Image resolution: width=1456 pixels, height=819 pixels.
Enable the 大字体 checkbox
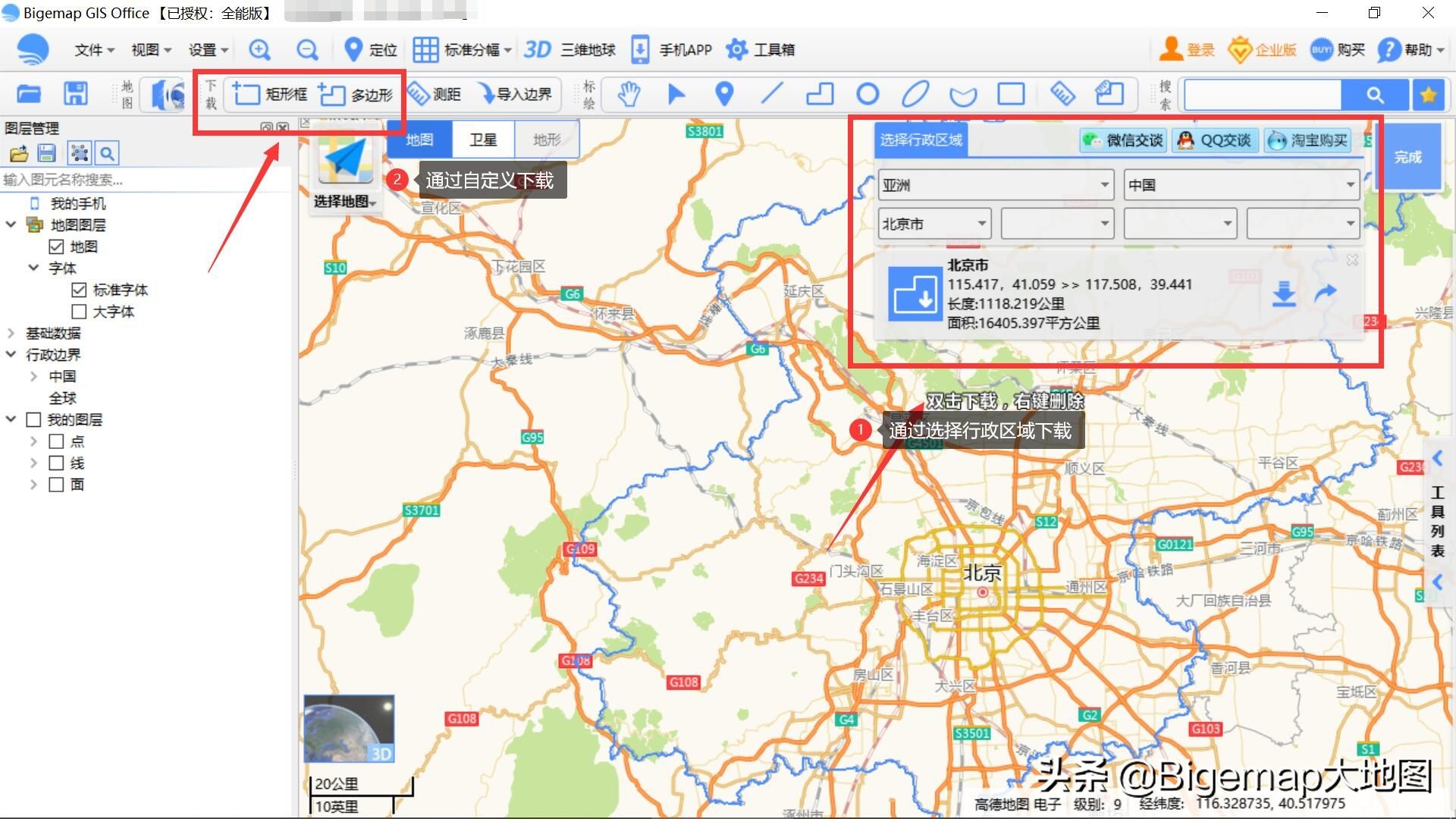pos(79,312)
